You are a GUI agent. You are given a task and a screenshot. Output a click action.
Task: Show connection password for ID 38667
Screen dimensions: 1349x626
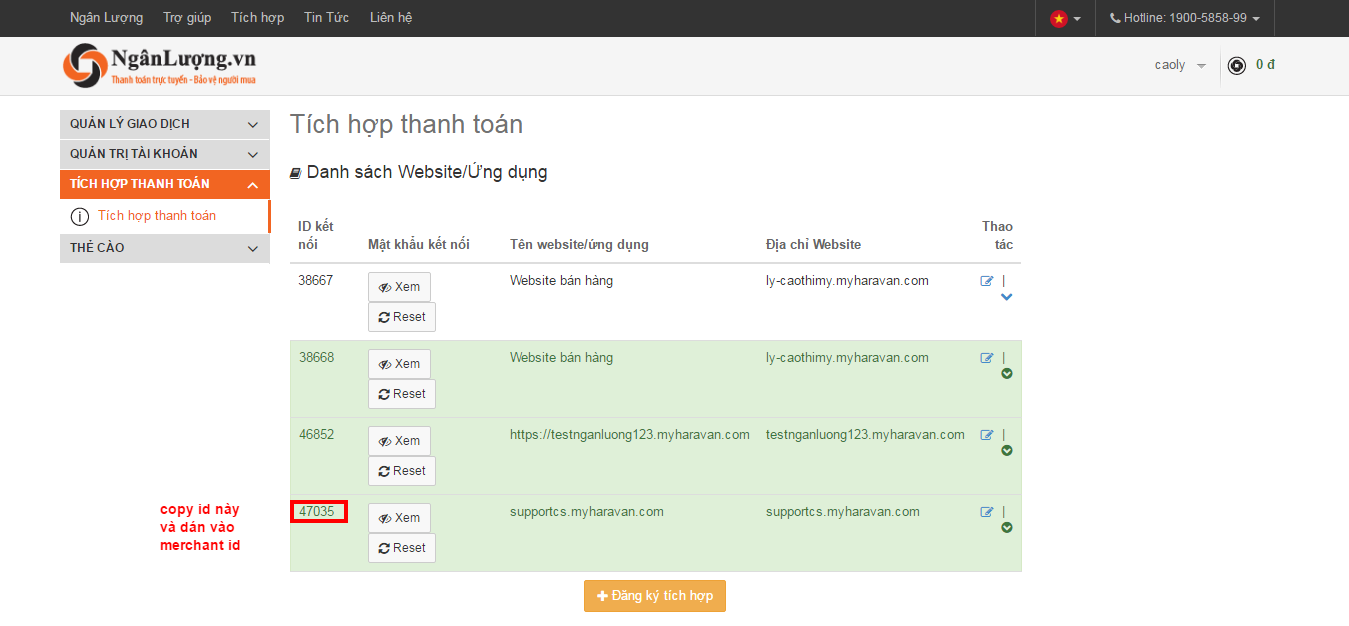[x=399, y=287]
